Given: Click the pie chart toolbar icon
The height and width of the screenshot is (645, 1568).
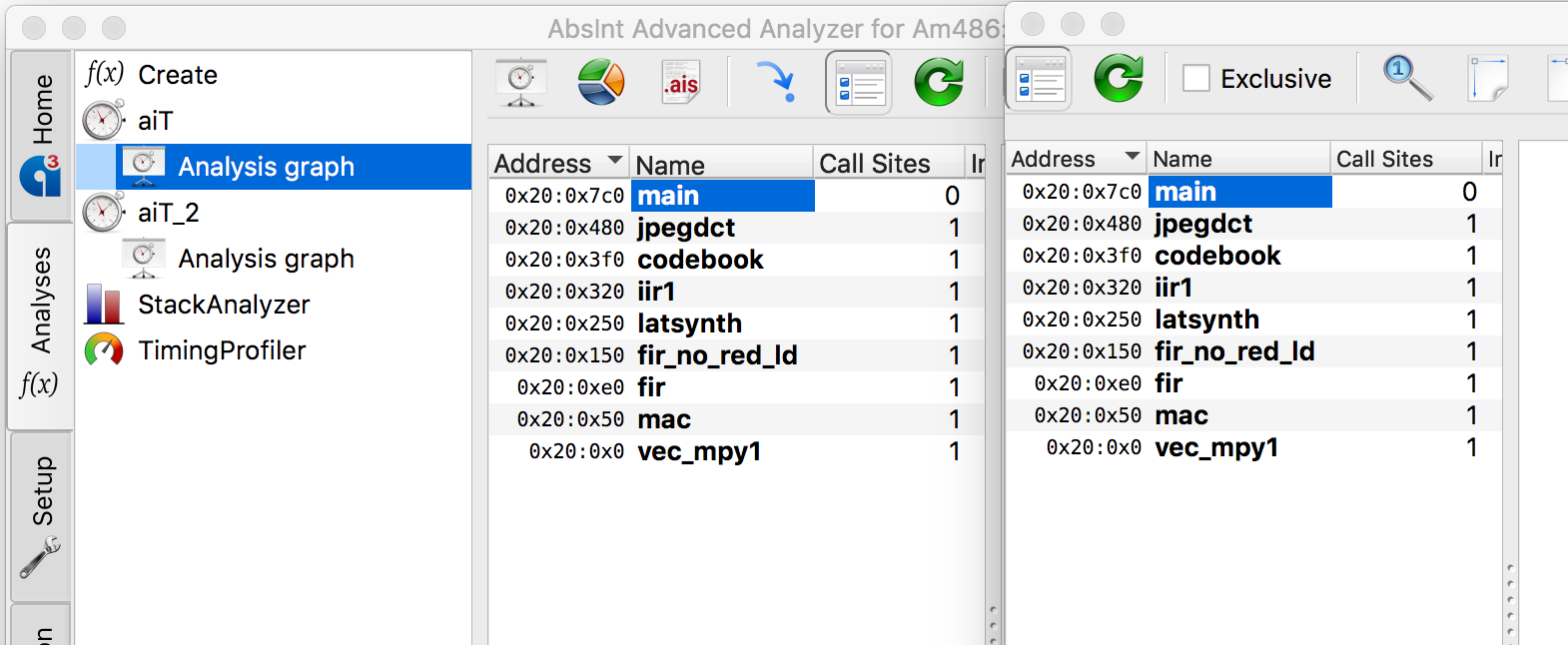Looking at the screenshot, I should click(x=601, y=83).
